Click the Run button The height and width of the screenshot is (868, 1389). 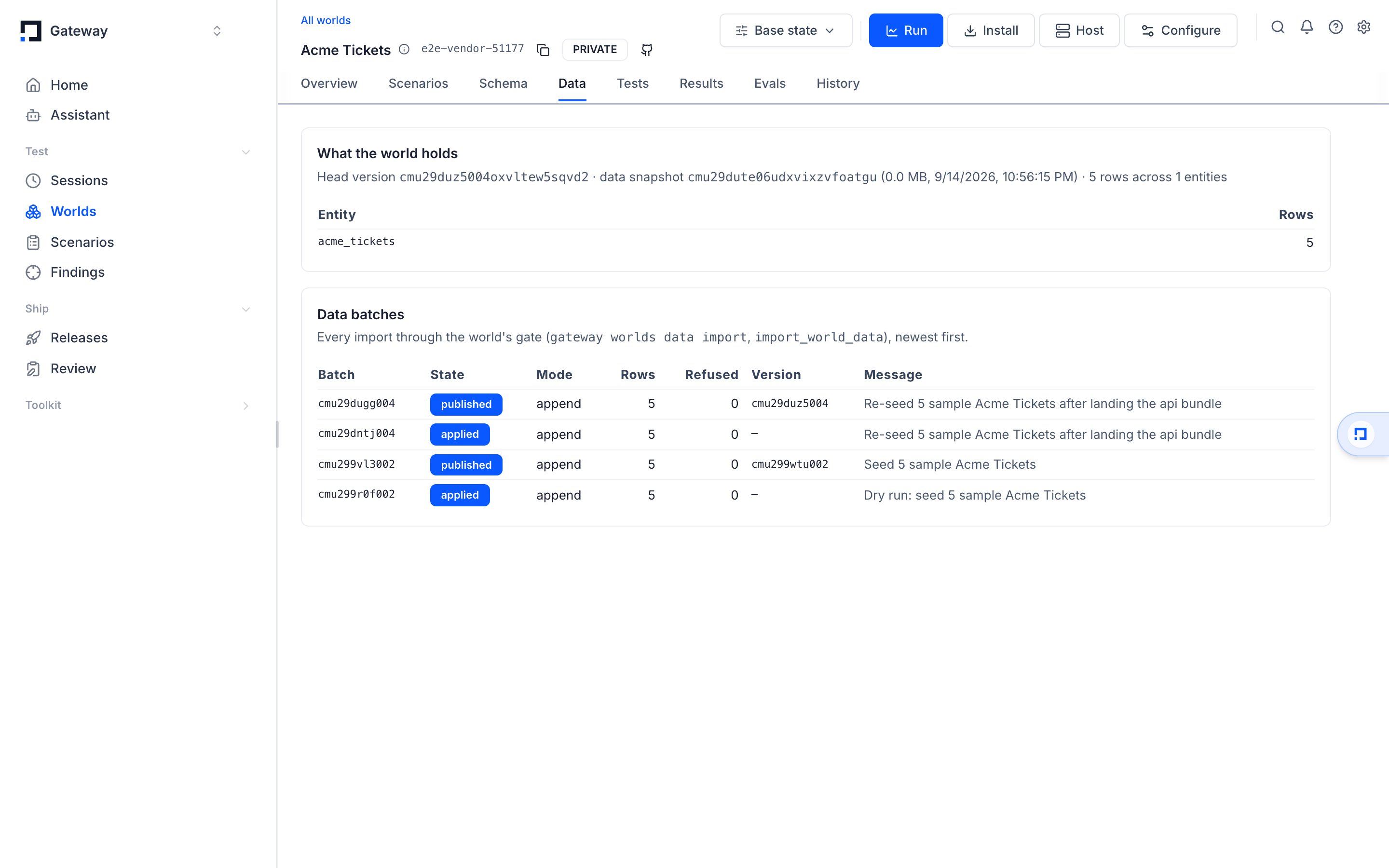click(906, 30)
